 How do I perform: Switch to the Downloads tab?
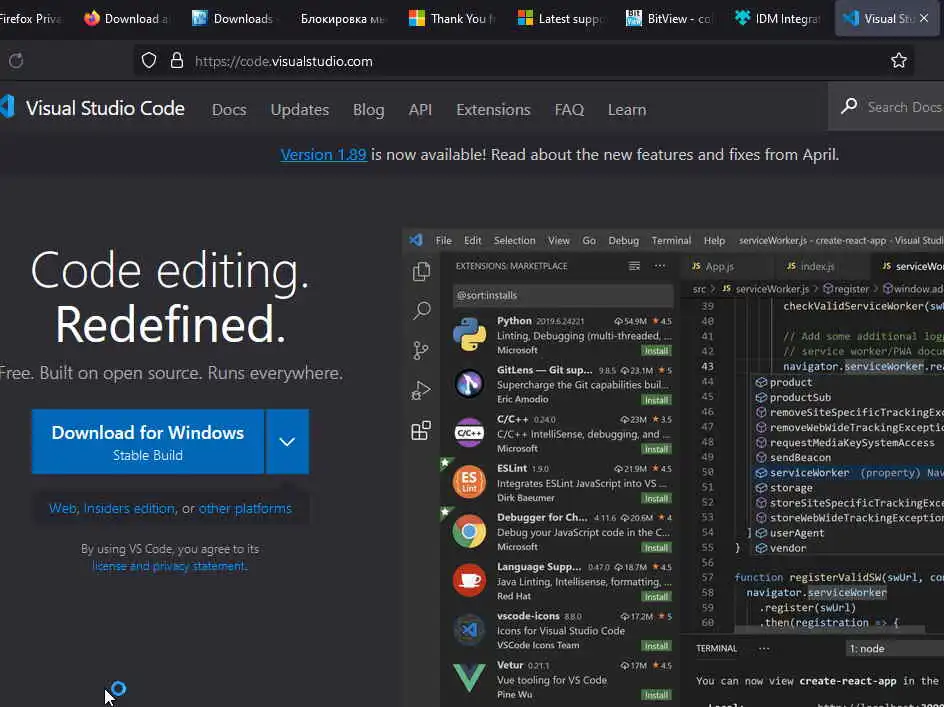pyautogui.click(x=234, y=19)
